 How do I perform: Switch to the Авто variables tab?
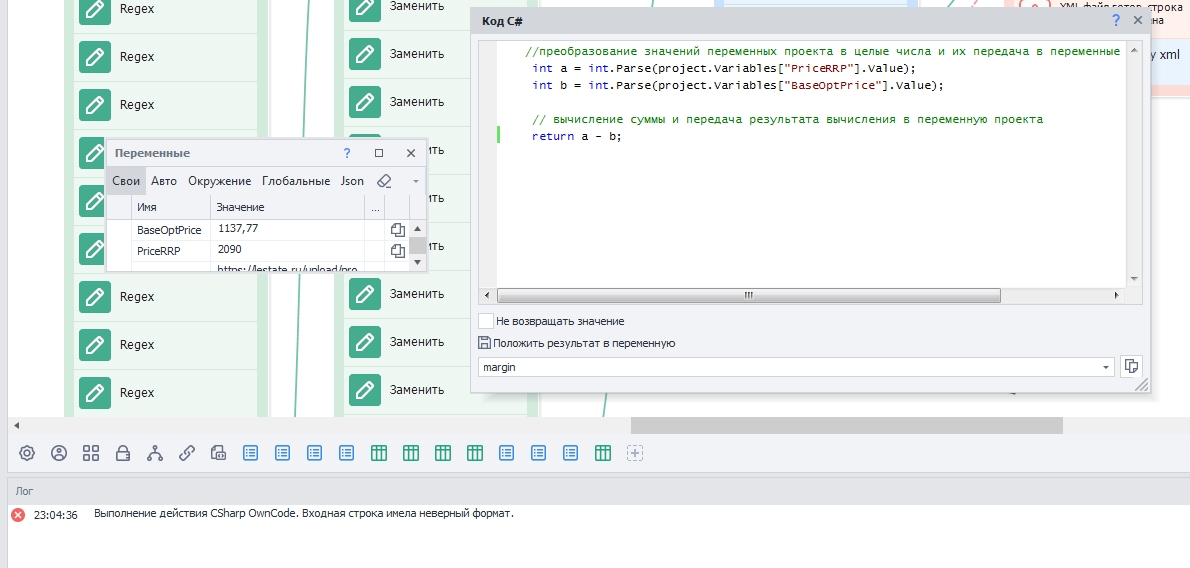pyautogui.click(x=164, y=181)
